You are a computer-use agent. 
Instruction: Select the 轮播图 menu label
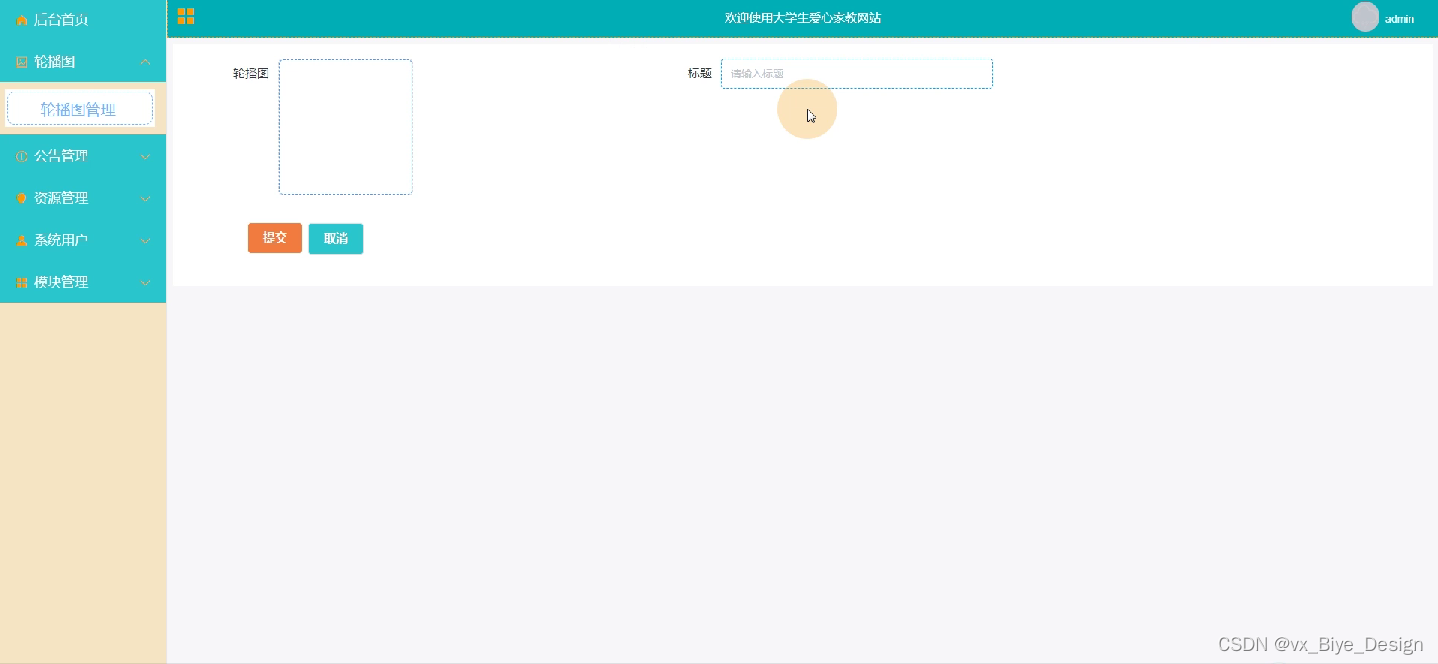coord(55,62)
